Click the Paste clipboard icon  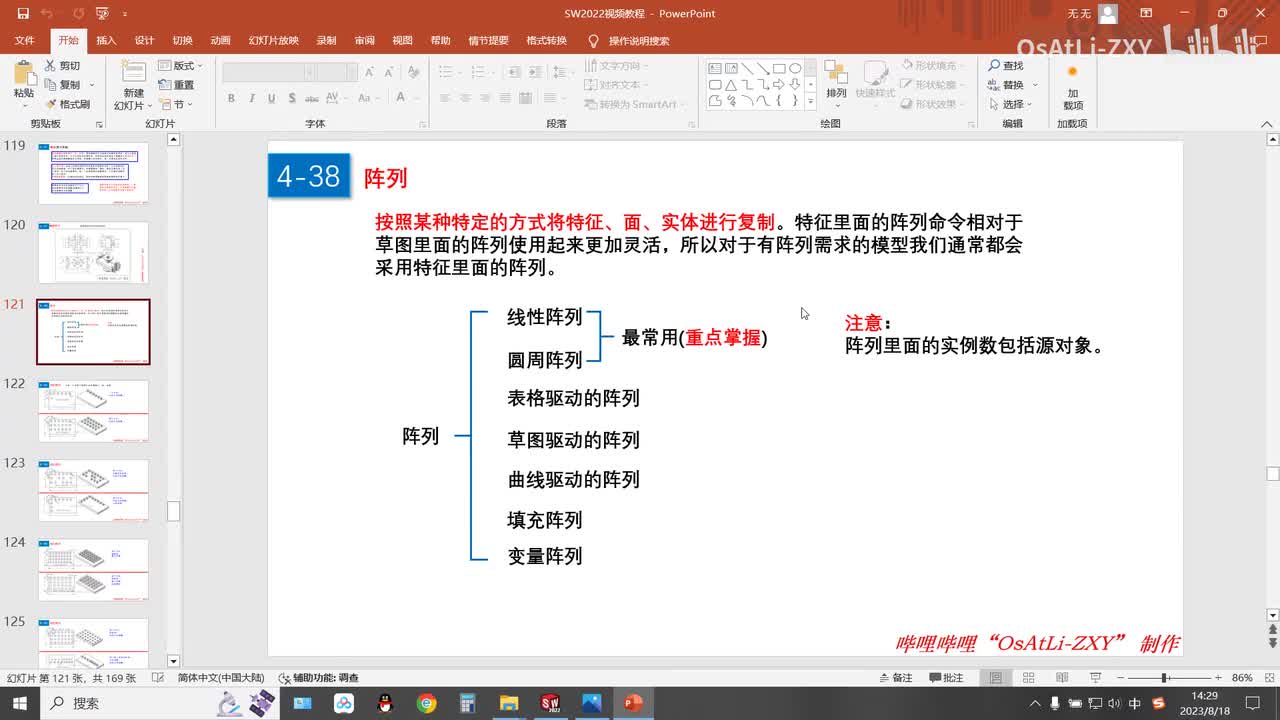coord(23,75)
